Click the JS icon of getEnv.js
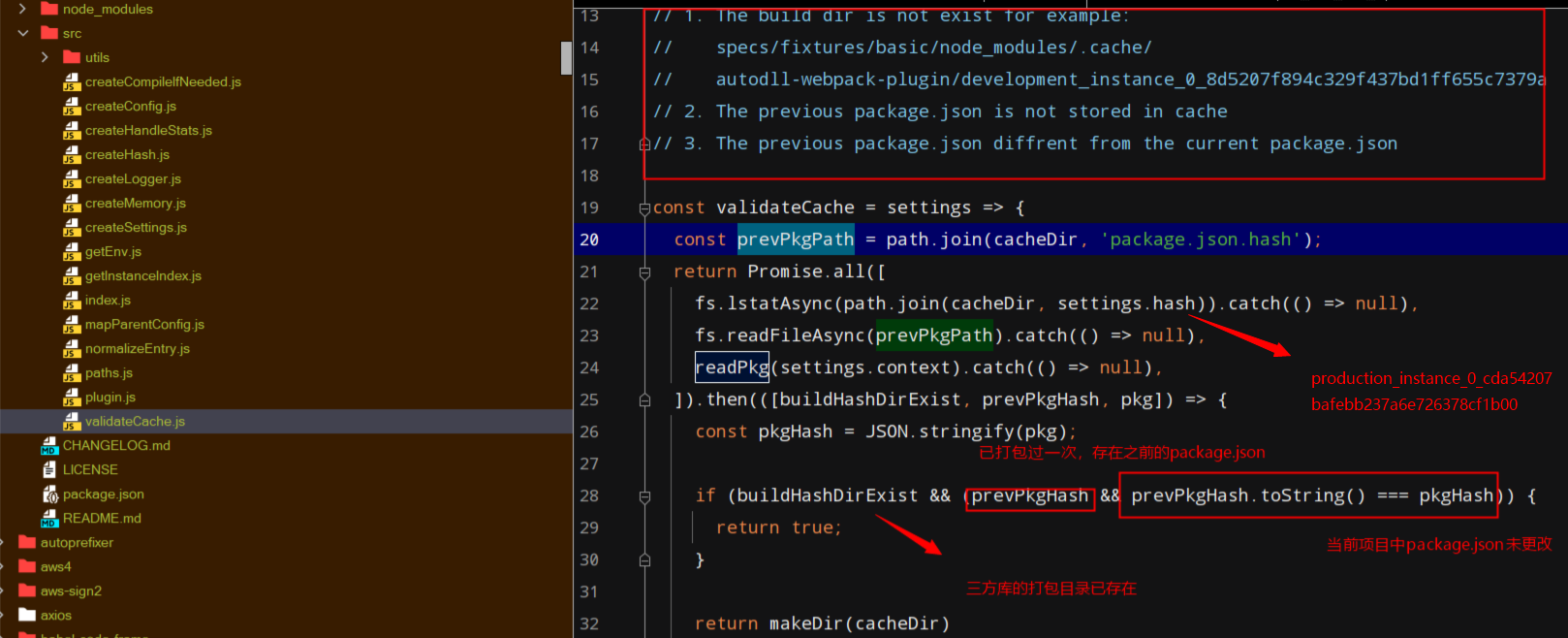The width and height of the screenshot is (1568, 638). (72, 251)
